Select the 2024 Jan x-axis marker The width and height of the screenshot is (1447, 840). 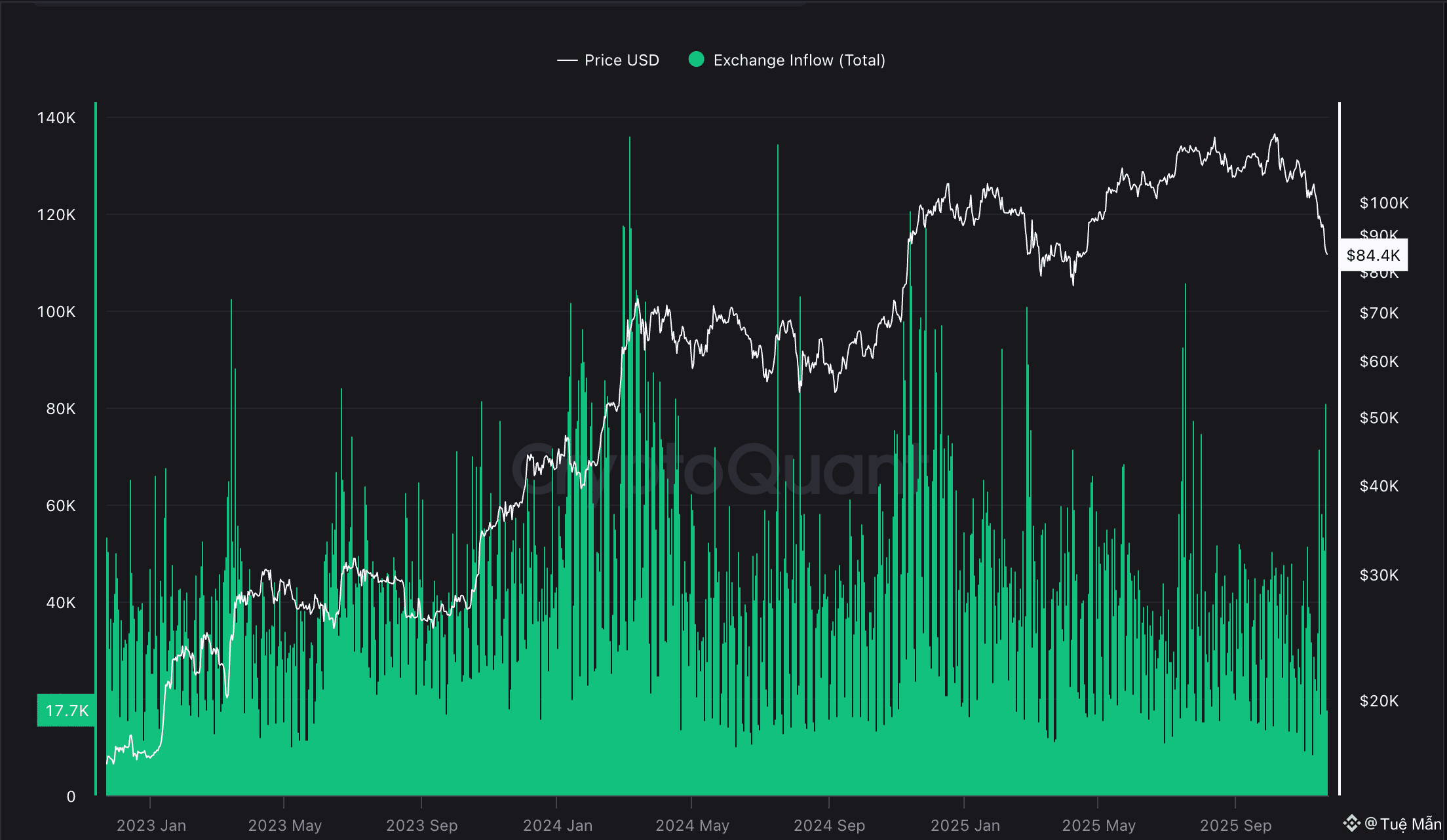(x=557, y=825)
